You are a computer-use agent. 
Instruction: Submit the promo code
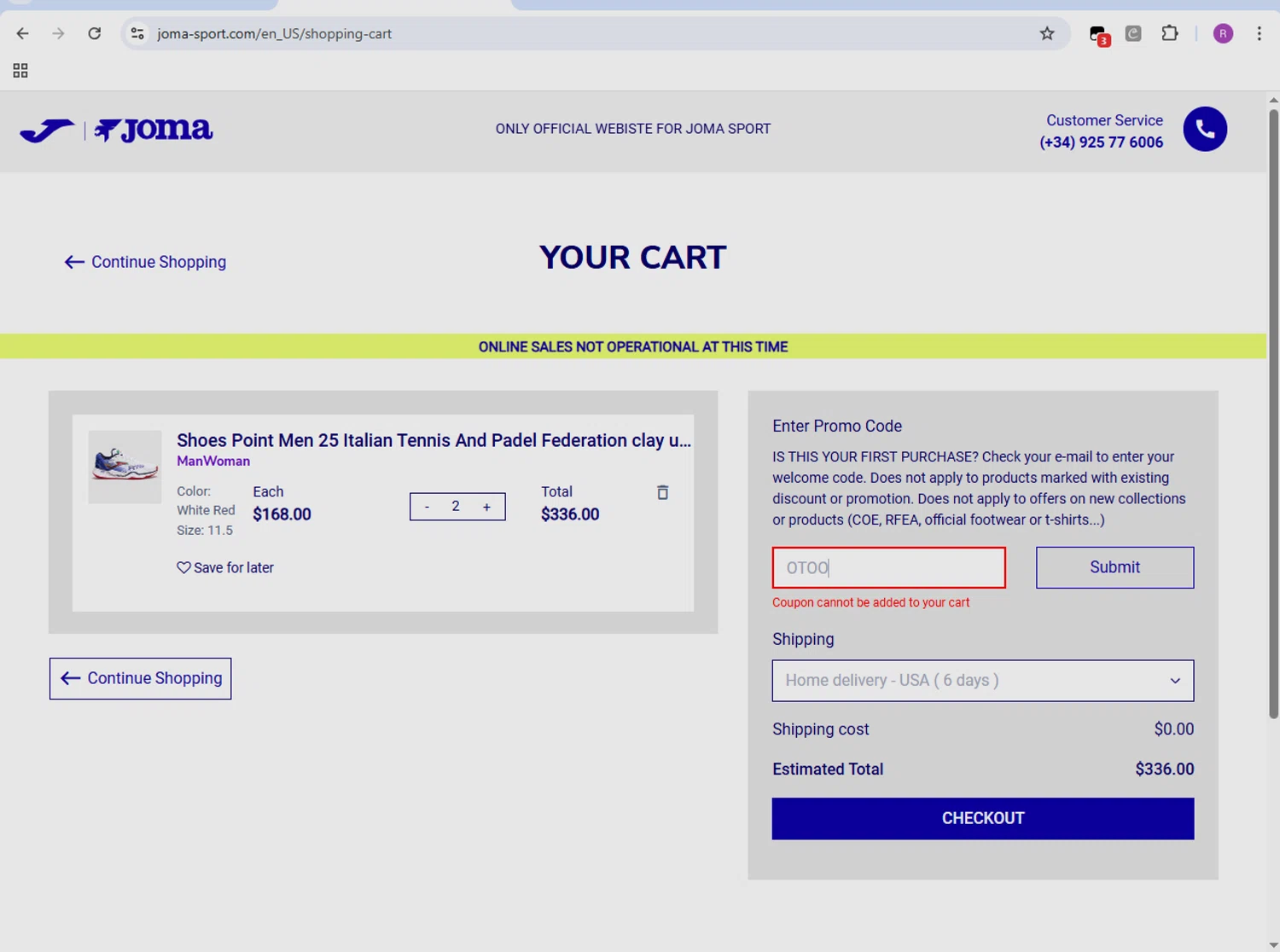1114,567
